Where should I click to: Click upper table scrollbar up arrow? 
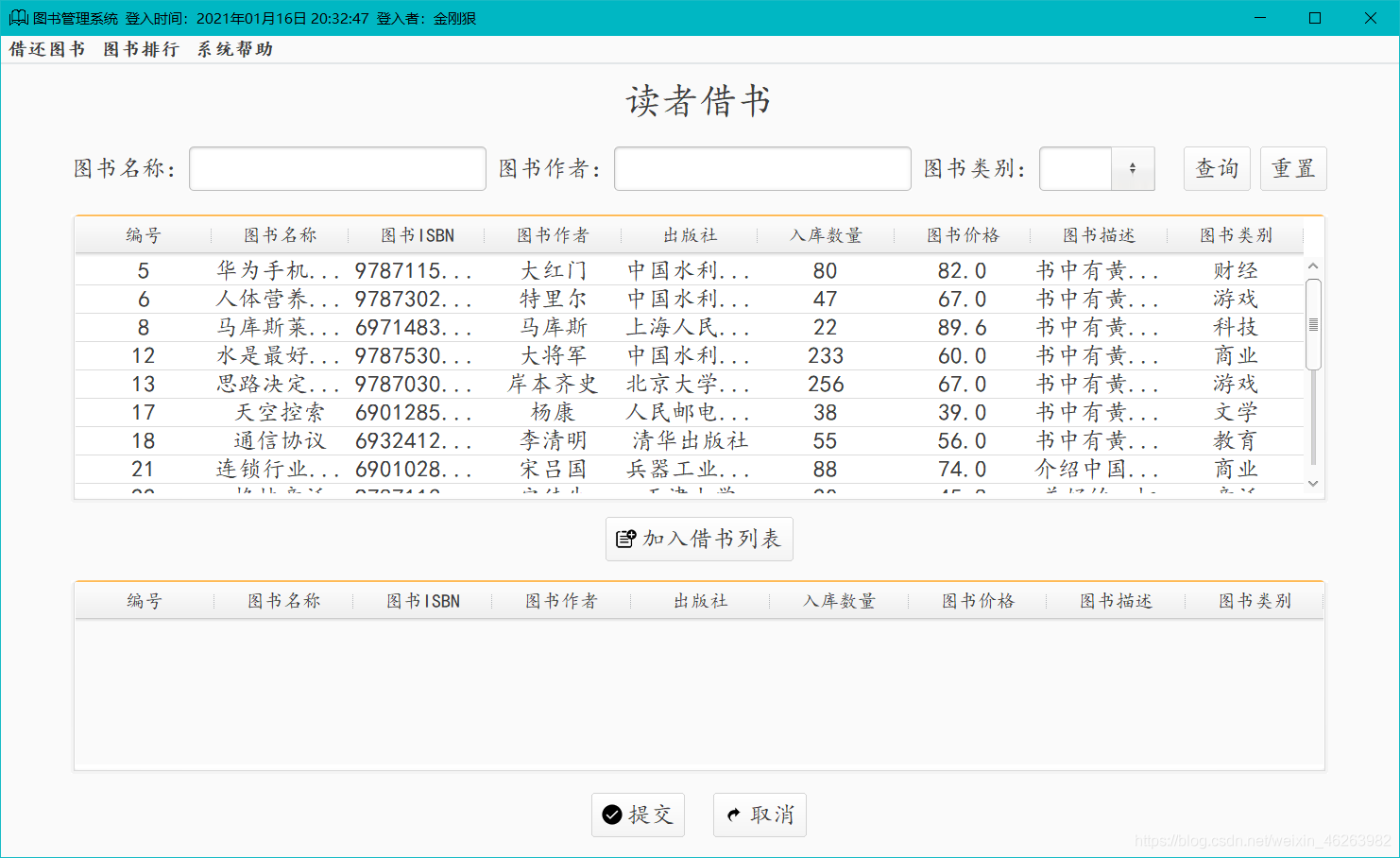[x=1313, y=266]
